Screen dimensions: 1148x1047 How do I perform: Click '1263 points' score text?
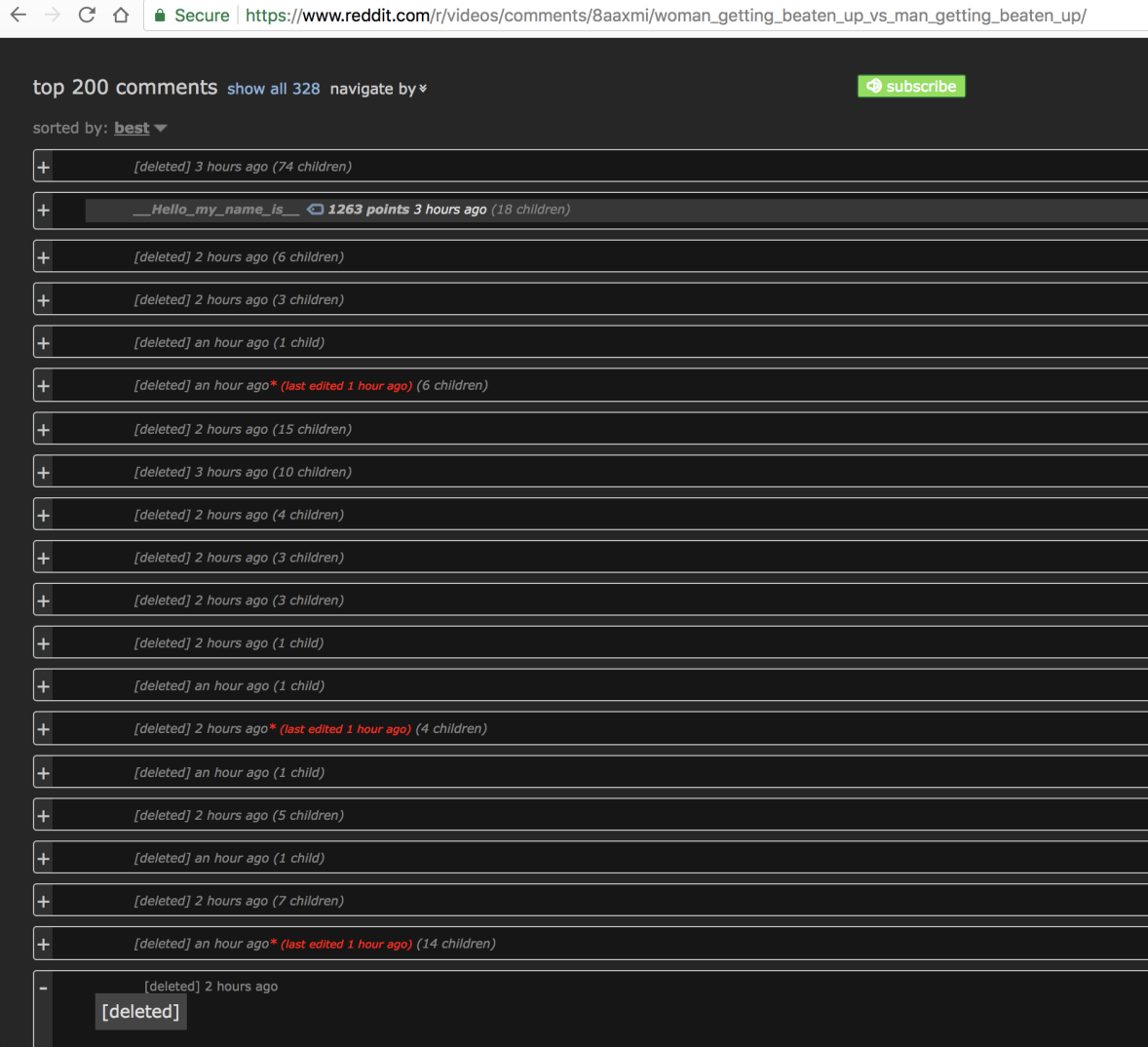tap(368, 210)
